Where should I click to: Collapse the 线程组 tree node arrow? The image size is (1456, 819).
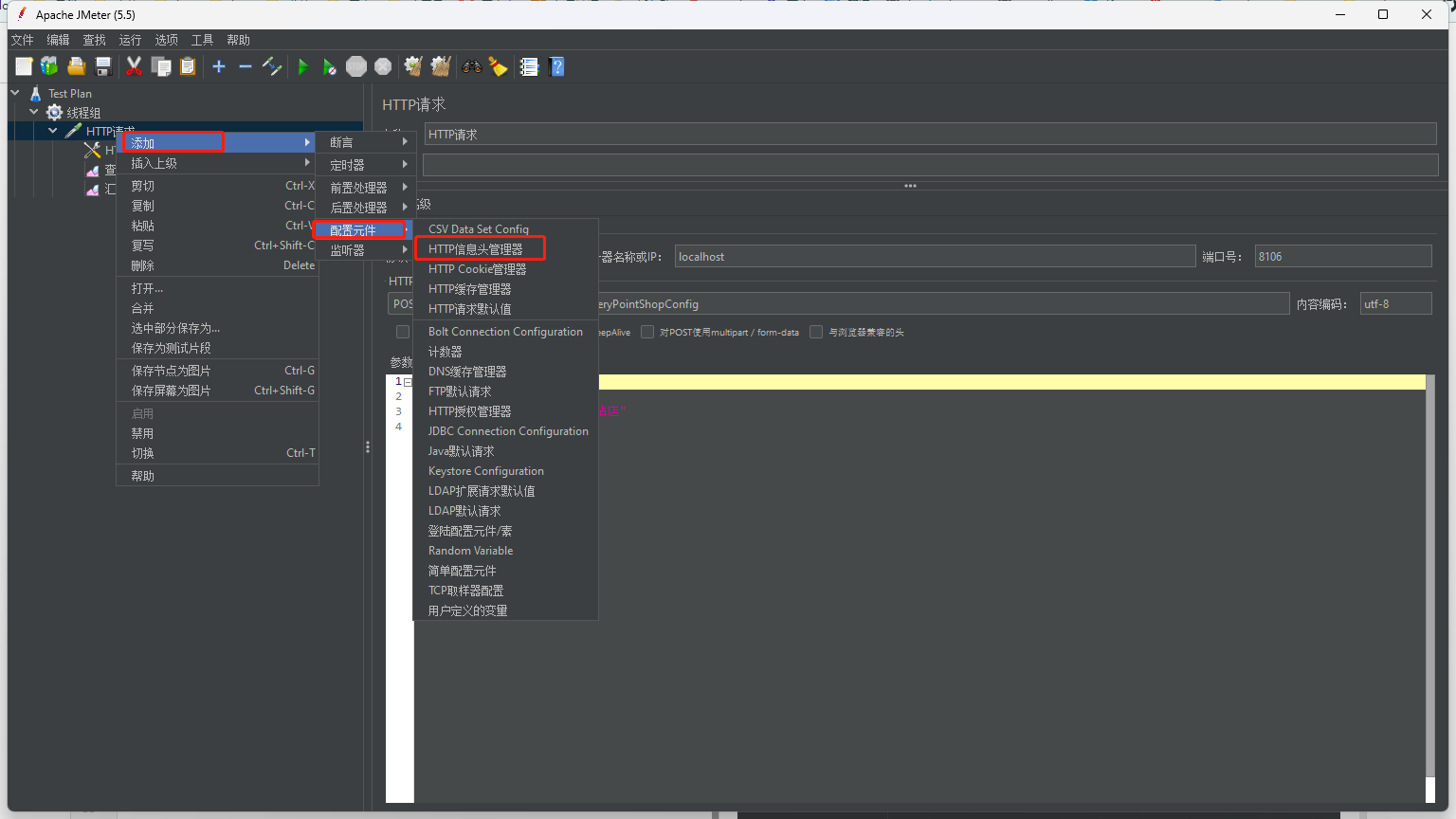click(x=34, y=112)
